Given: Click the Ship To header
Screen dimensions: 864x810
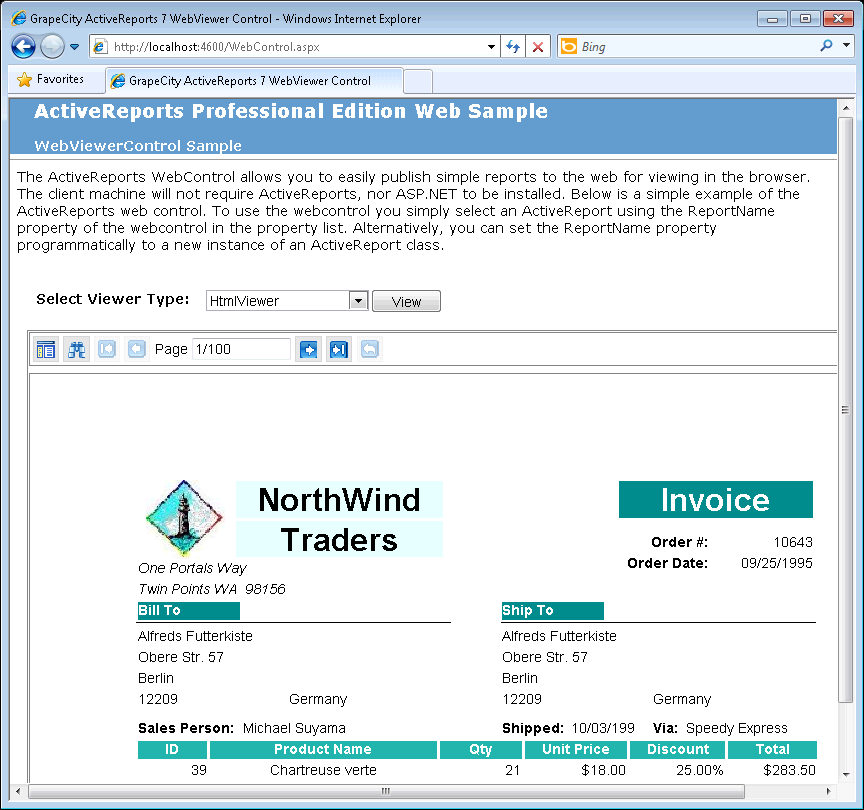Looking at the screenshot, I should coord(553,611).
